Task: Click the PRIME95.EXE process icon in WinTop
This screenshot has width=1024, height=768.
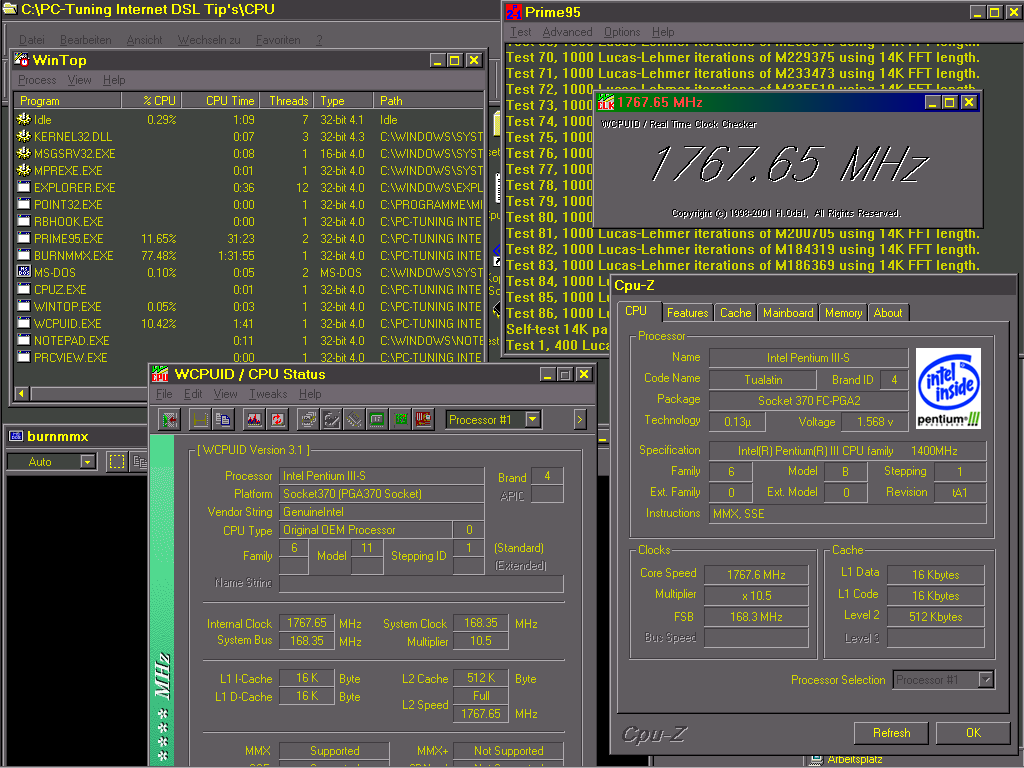Action: [24, 238]
